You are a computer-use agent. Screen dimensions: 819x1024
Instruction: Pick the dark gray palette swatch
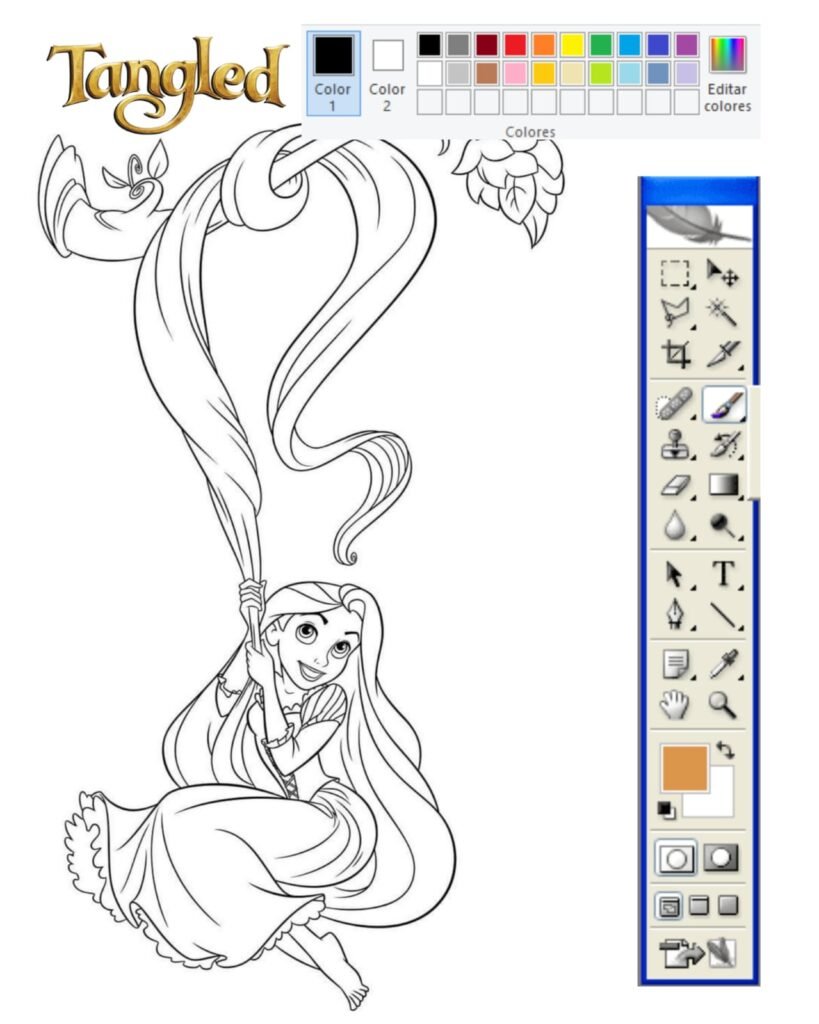[x=458, y=45]
